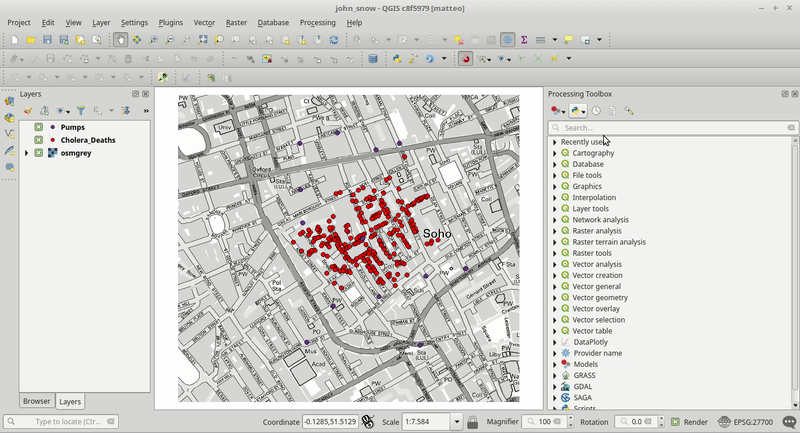Viewport: 800px width, 433px height.
Task: Click the Statistical Summary sigma icon
Action: (524, 40)
